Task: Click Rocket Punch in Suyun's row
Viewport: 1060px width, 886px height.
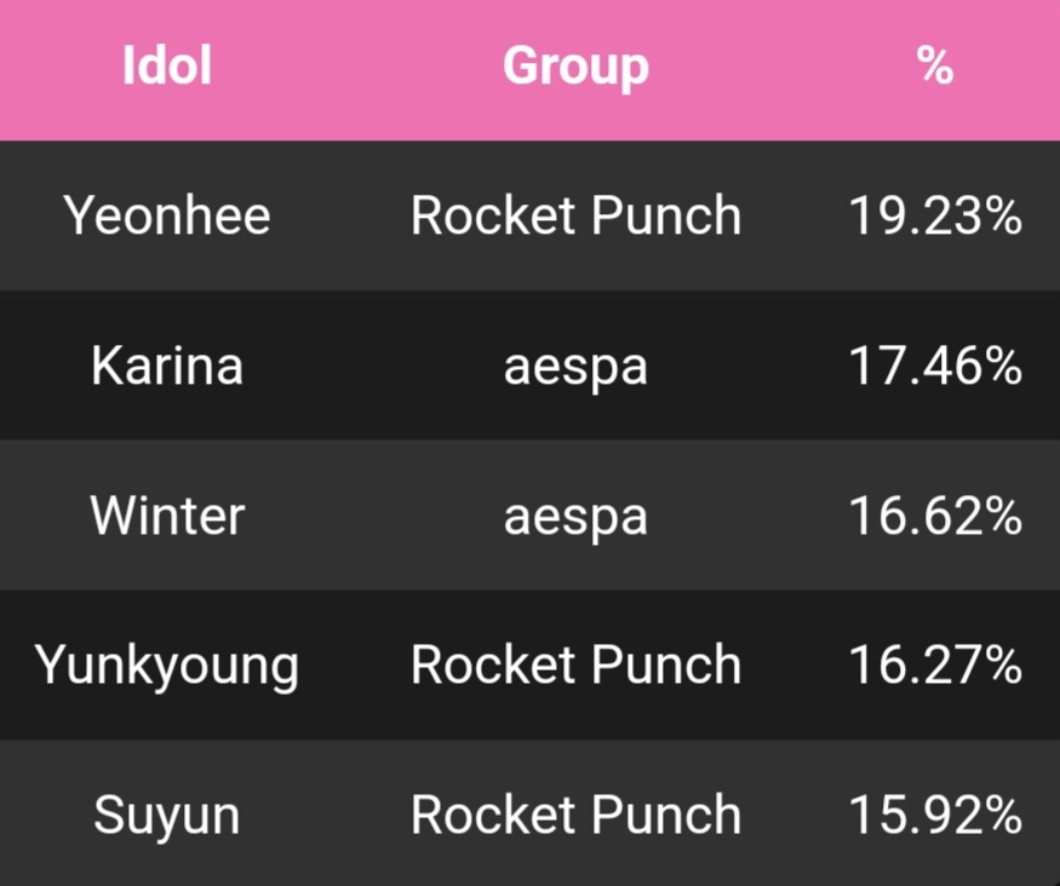Action: tap(575, 816)
